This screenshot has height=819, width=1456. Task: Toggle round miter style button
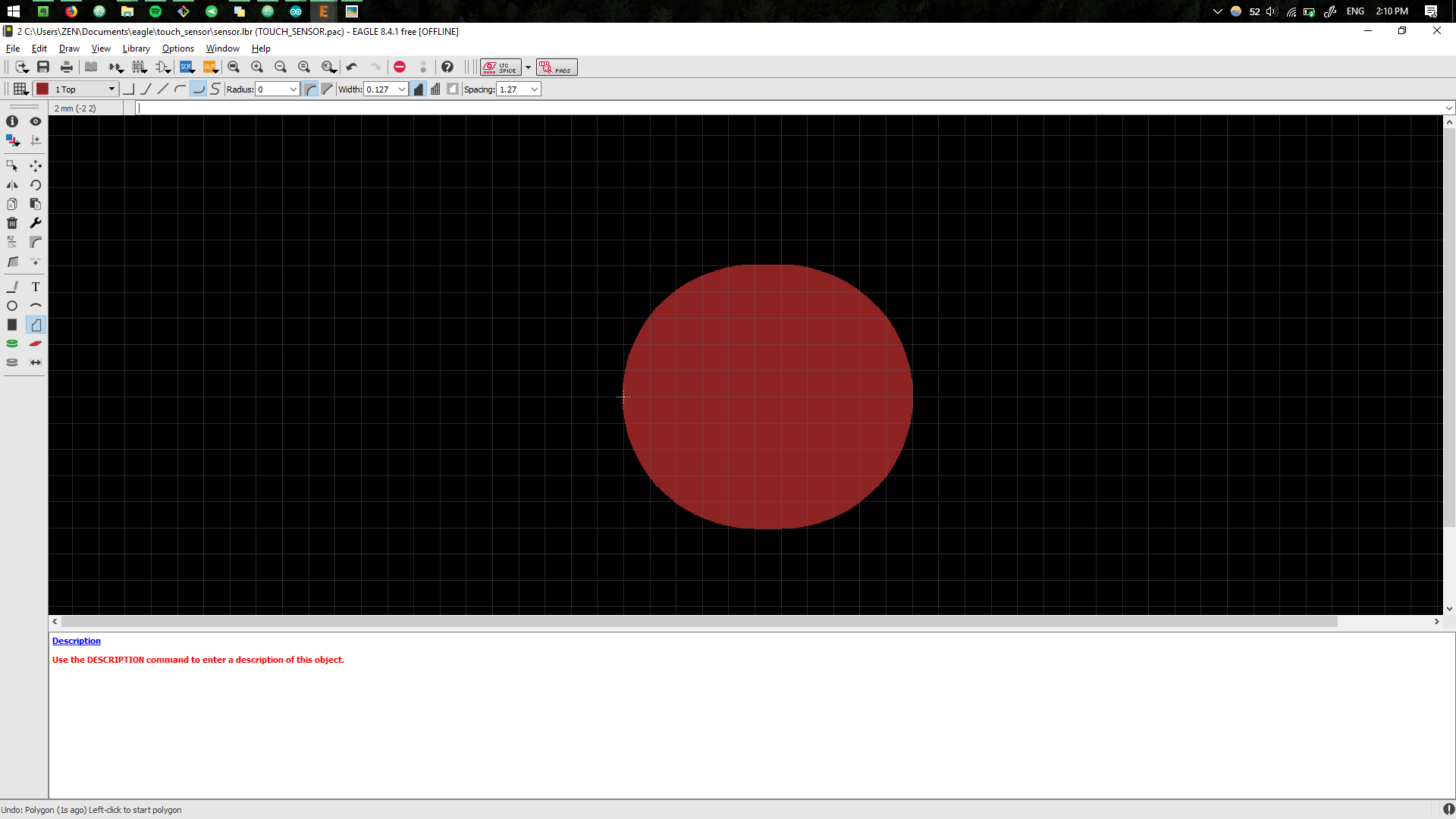pyautogui.click(x=310, y=89)
